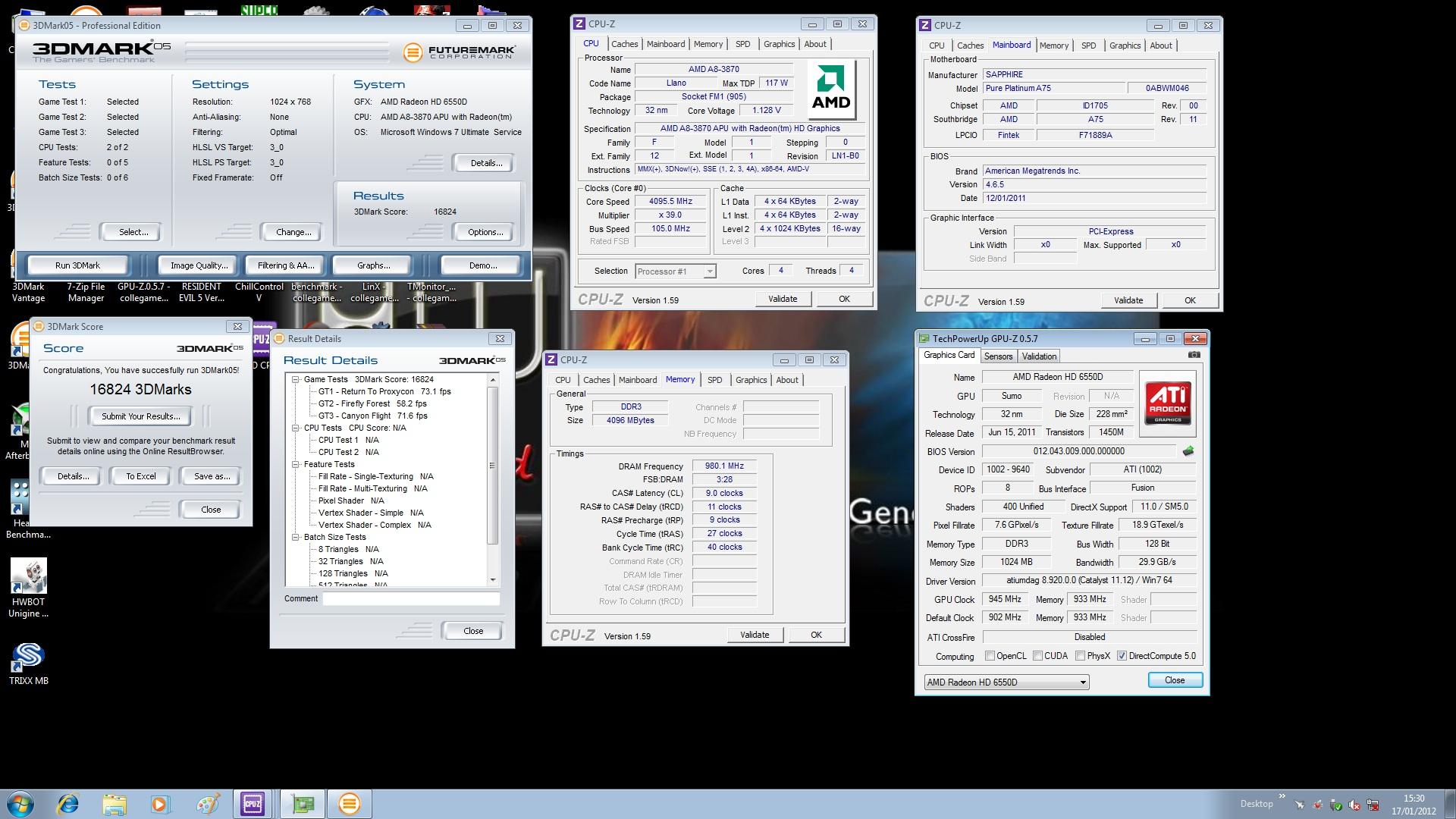Click Details button in 3DMark Score window
Viewport: 1456px width, 819px height.
[x=73, y=476]
